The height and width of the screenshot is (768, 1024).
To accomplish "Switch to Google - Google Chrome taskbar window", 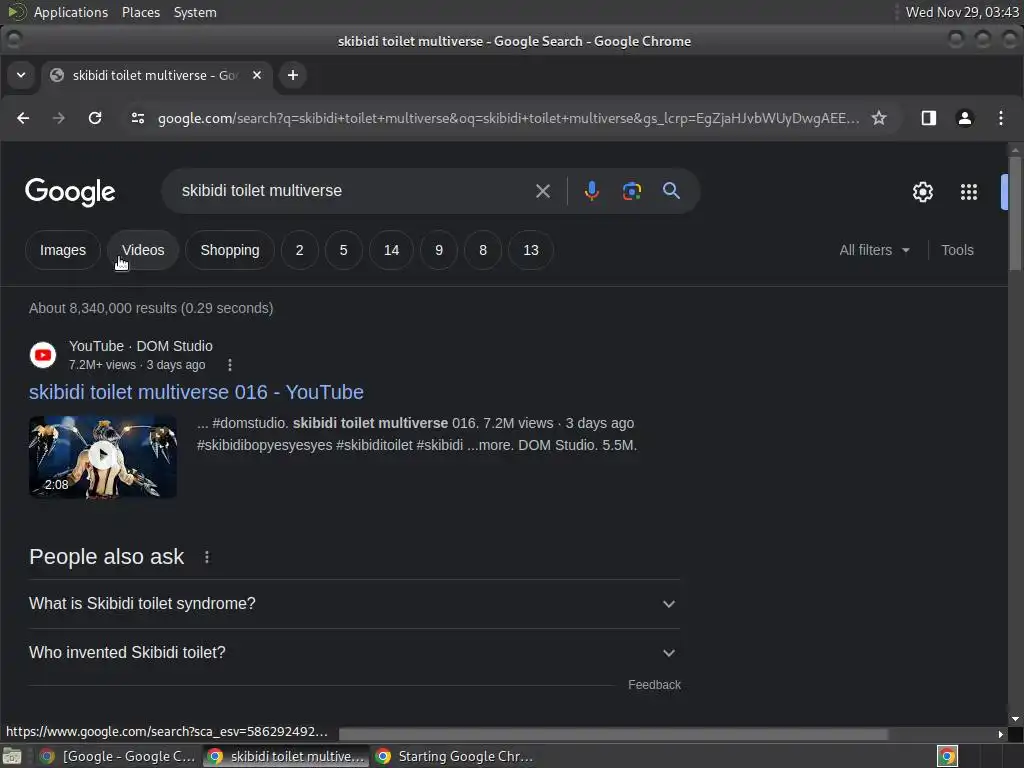I will coord(118,756).
